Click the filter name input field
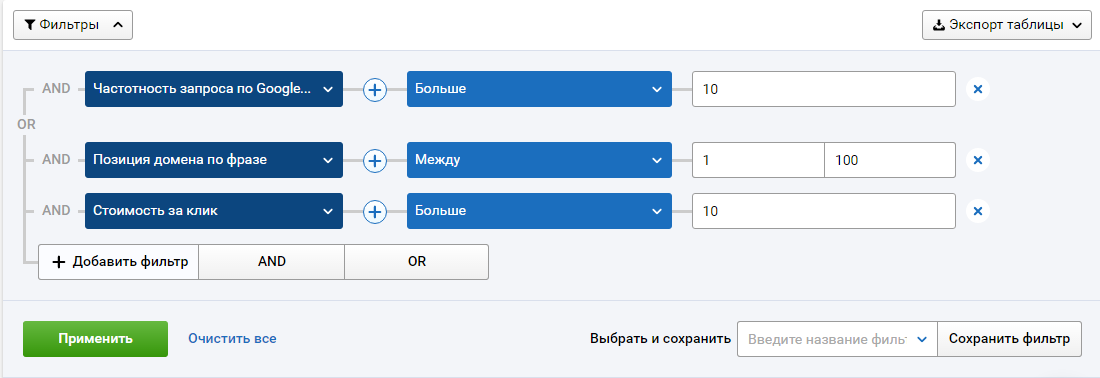The image size is (1100, 378). [828, 339]
